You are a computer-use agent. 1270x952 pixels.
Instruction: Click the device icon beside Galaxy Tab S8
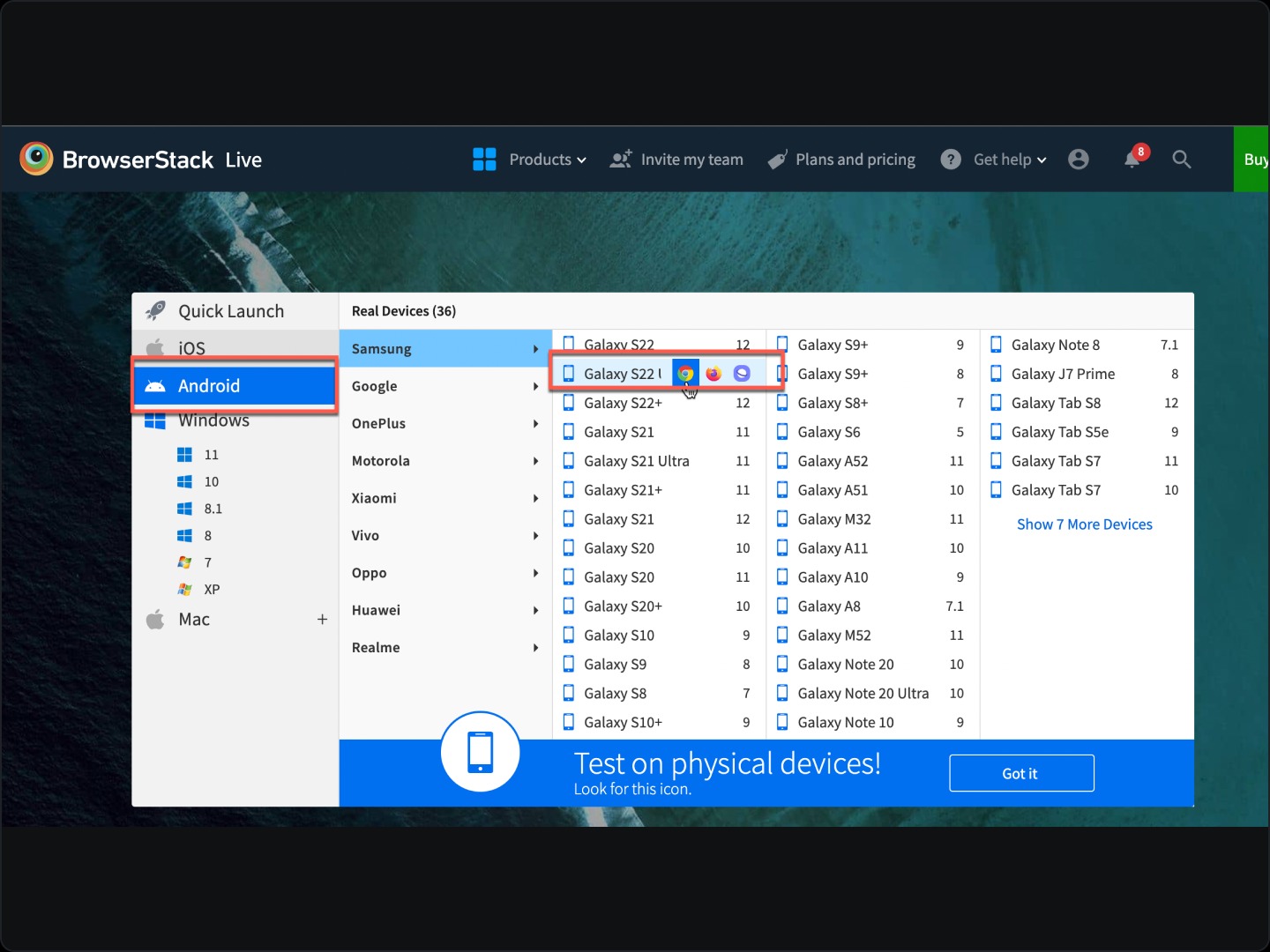pos(996,403)
